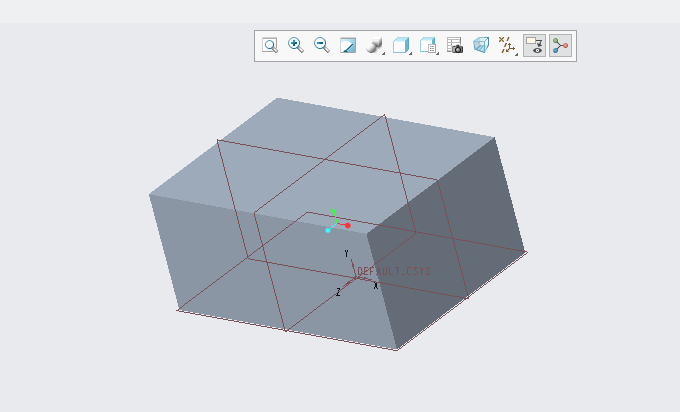Repaint the graphics window
Image resolution: width=680 pixels, height=412 pixels.
point(348,45)
